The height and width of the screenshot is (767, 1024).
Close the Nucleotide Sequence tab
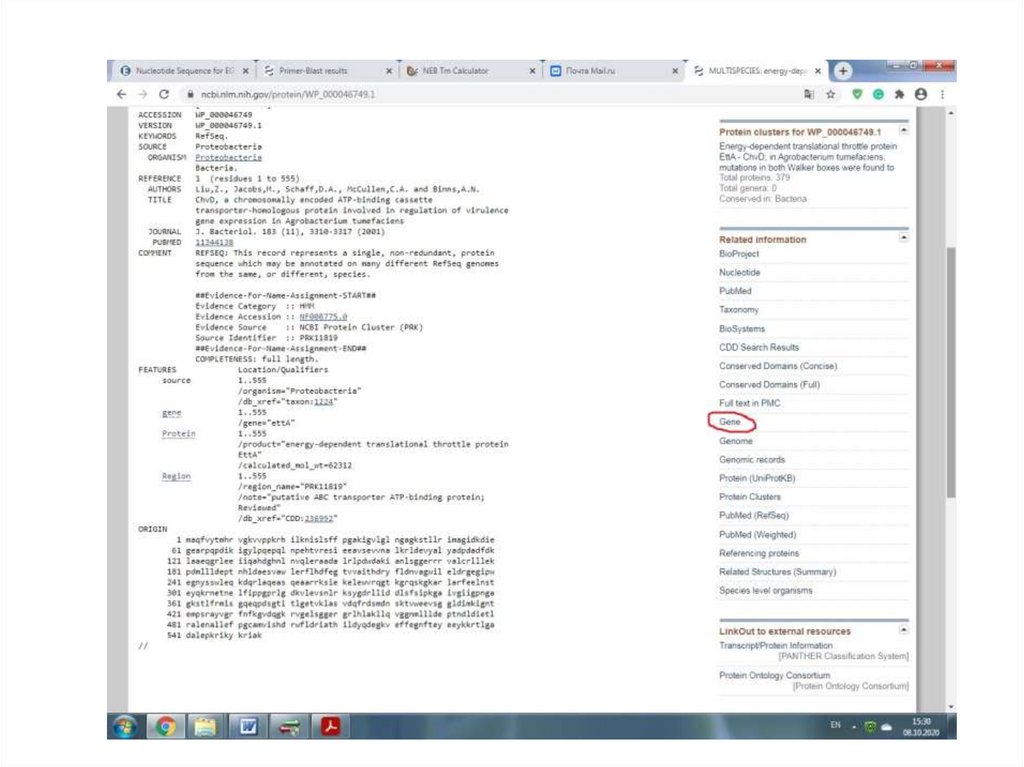(x=246, y=71)
